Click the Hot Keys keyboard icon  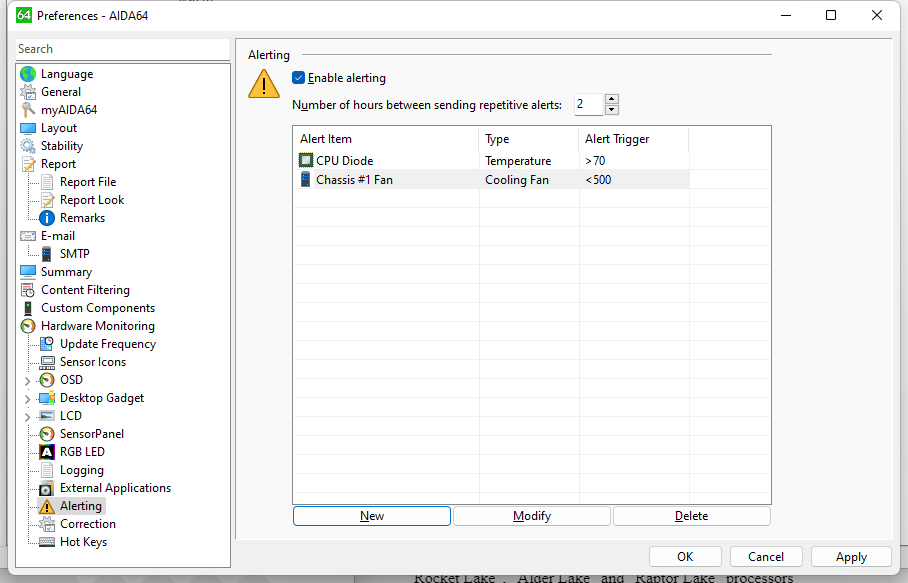coord(46,542)
